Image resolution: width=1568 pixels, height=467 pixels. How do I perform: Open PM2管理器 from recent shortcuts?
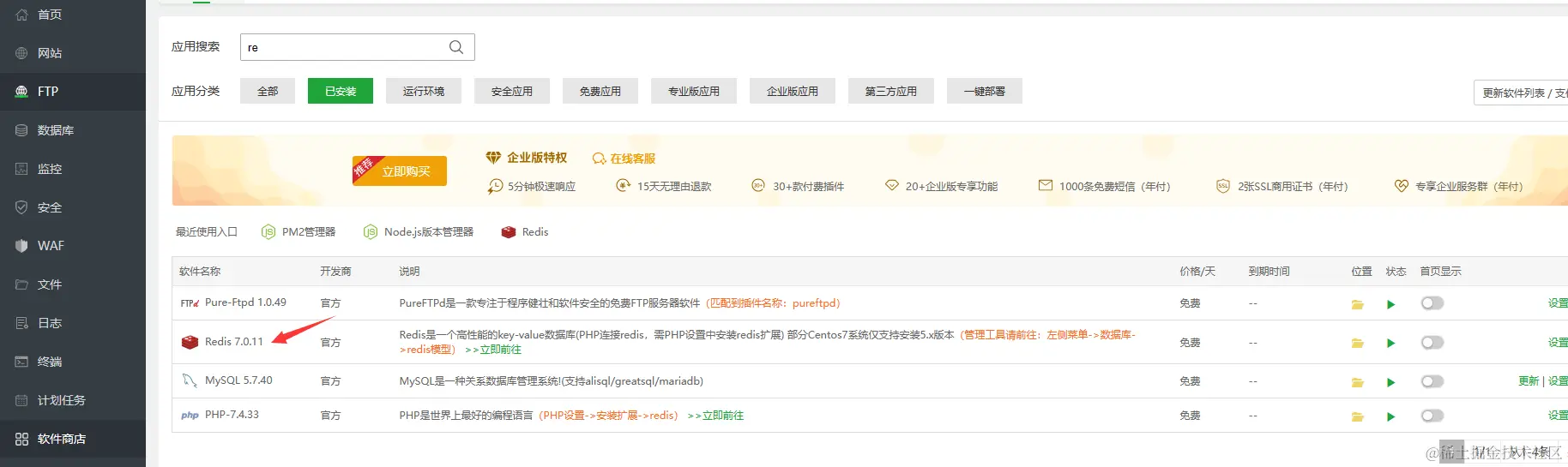[x=299, y=232]
